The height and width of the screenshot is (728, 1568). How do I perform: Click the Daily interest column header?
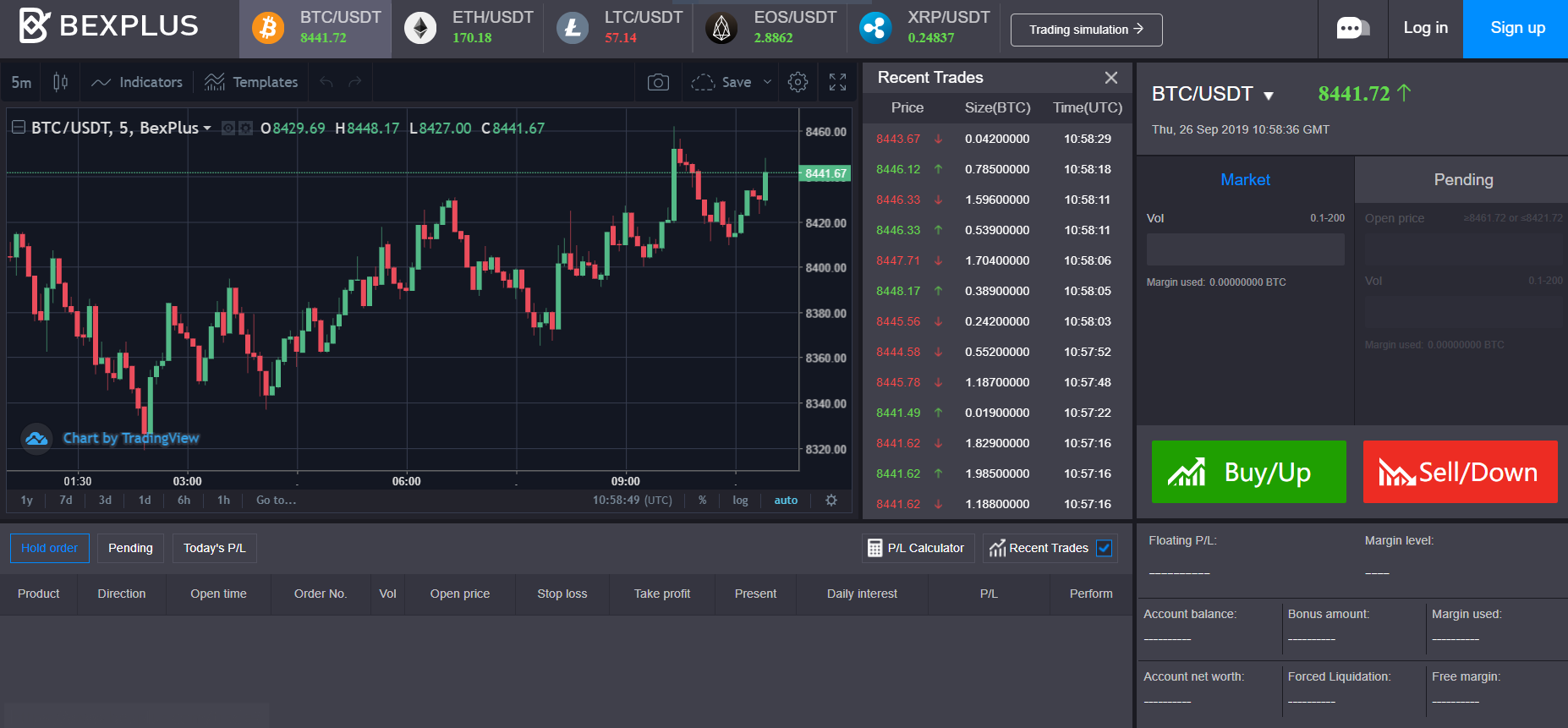click(862, 594)
